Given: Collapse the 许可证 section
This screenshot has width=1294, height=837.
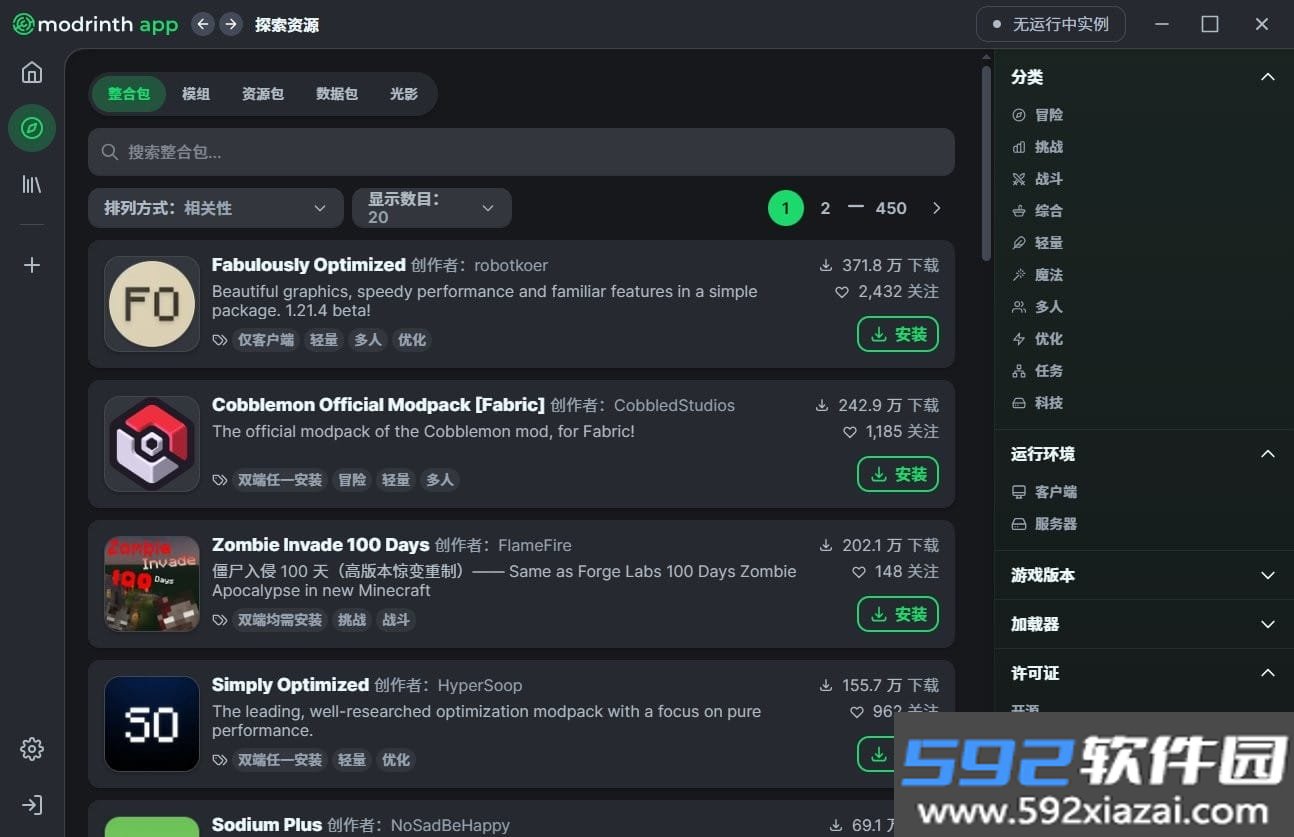Looking at the screenshot, I should (1268, 673).
